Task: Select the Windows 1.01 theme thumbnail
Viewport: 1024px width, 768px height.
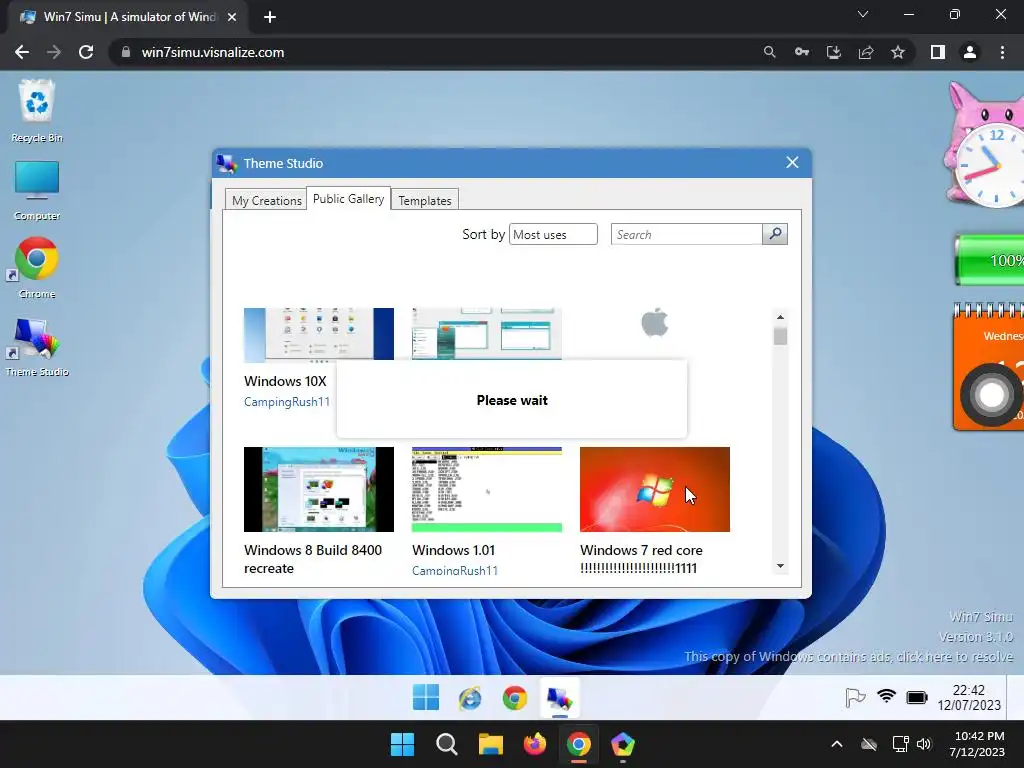Action: click(x=487, y=489)
